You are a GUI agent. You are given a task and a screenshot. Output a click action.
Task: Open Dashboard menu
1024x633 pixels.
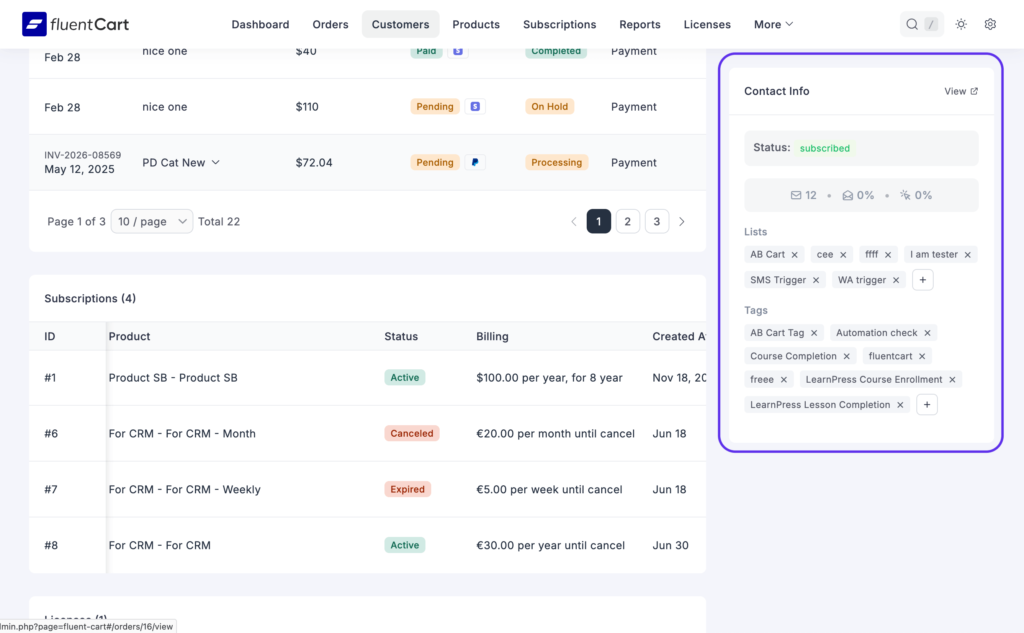260,24
